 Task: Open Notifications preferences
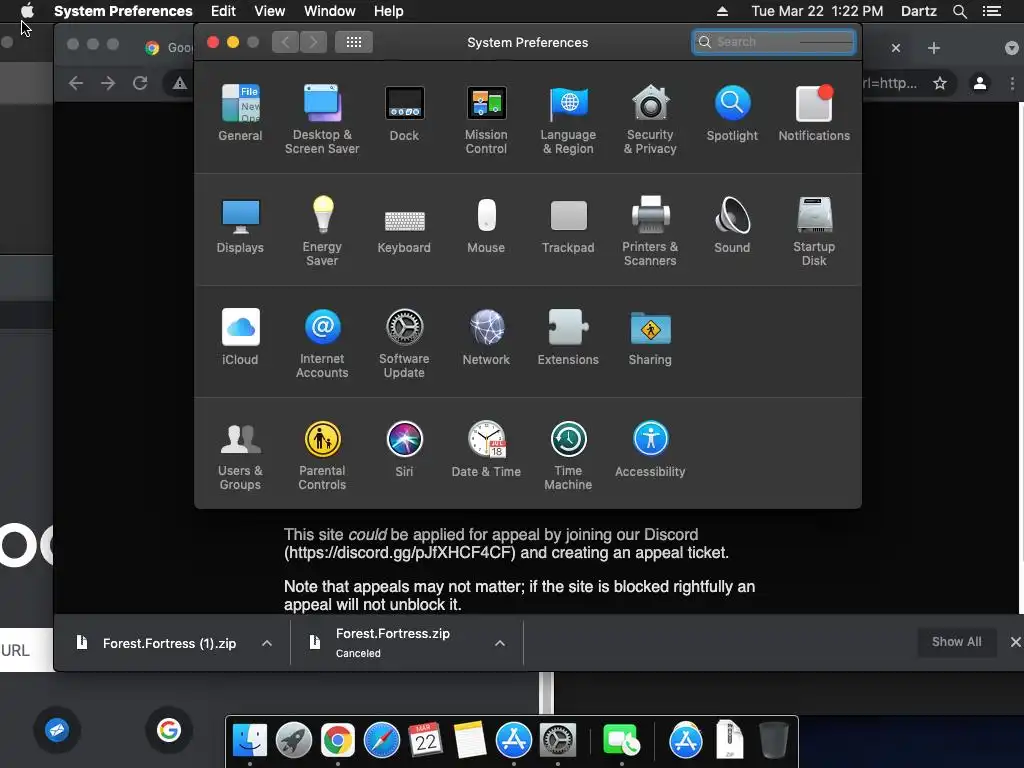(814, 113)
